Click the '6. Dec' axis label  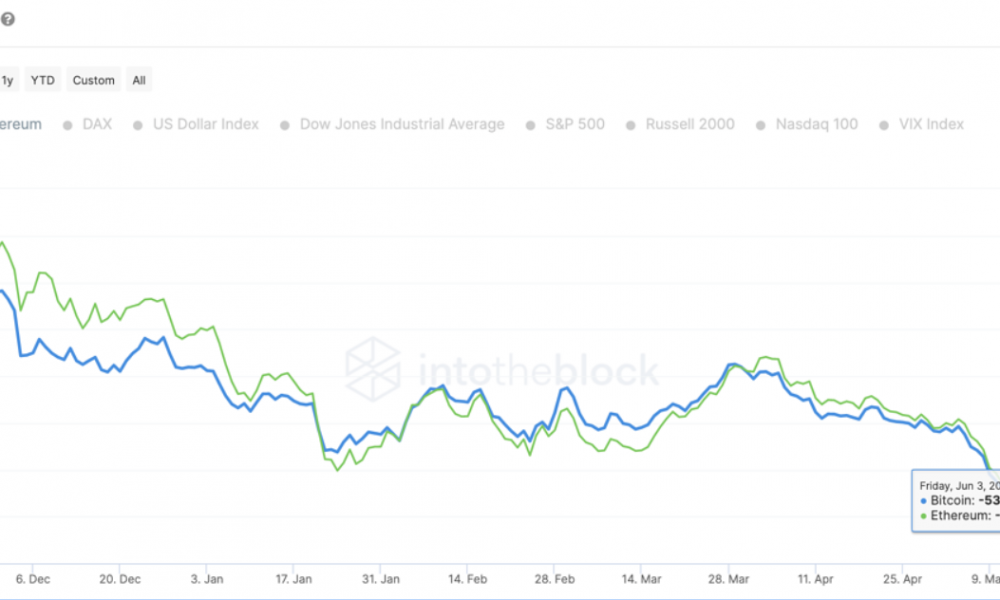pos(33,579)
